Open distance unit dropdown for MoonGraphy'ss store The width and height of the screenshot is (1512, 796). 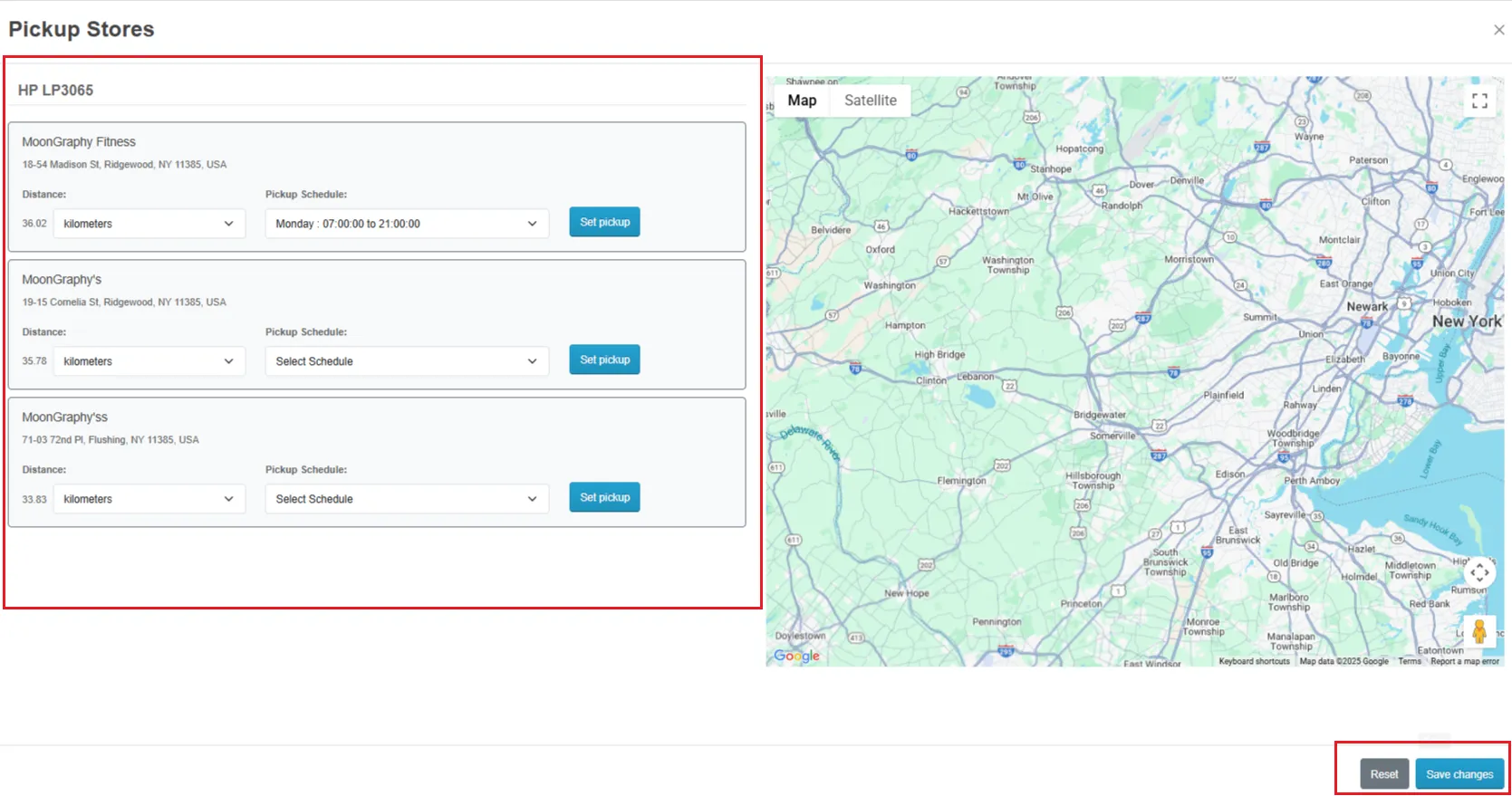[x=149, y=499]
